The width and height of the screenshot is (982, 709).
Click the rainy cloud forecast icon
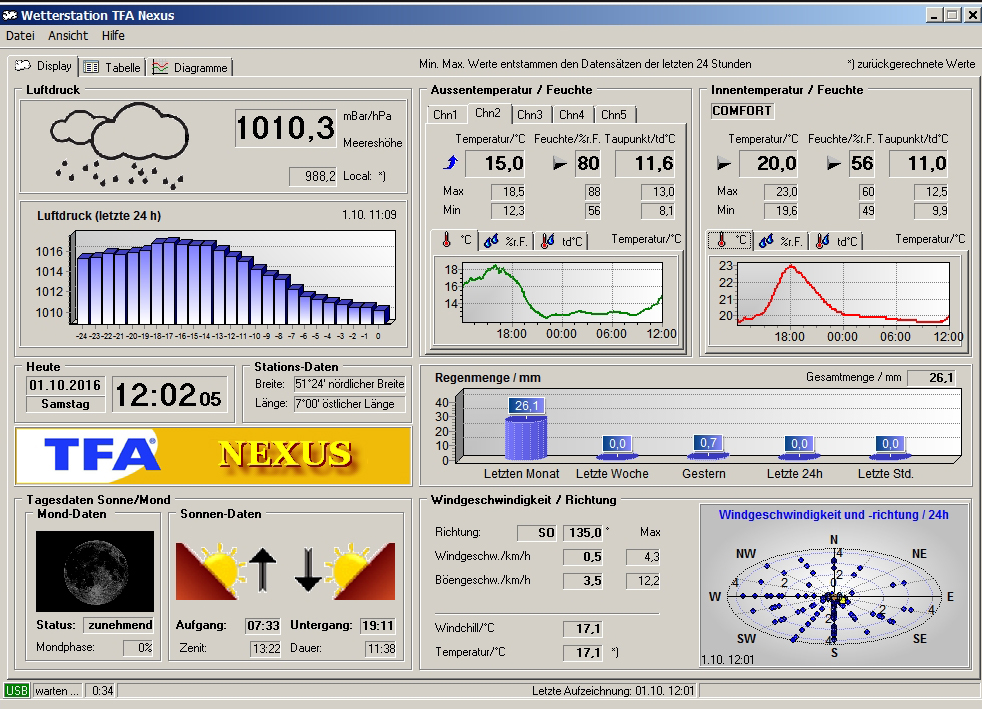(119, 146)
